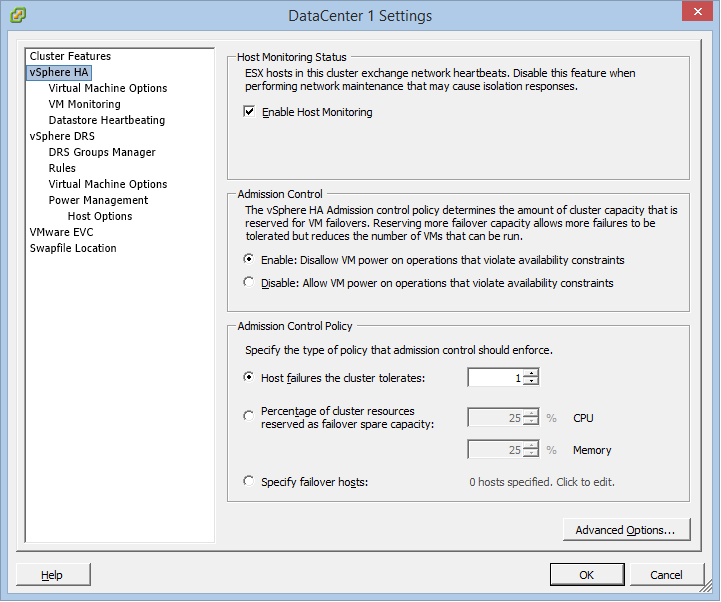Open Swapfile Location settings
721x602 pixels.
(73, 248)
